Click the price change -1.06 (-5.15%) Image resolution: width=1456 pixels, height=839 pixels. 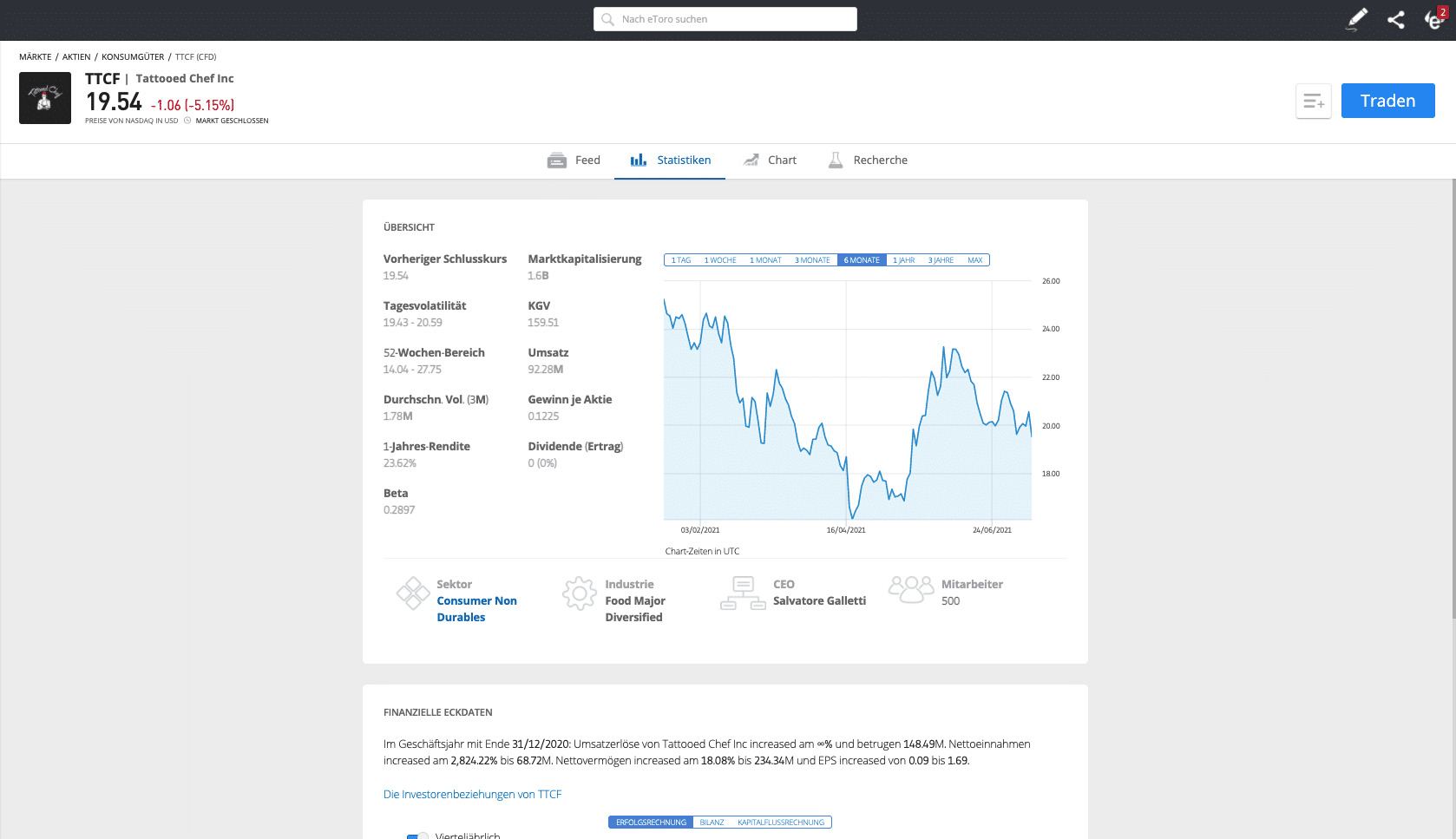[193, 105]
